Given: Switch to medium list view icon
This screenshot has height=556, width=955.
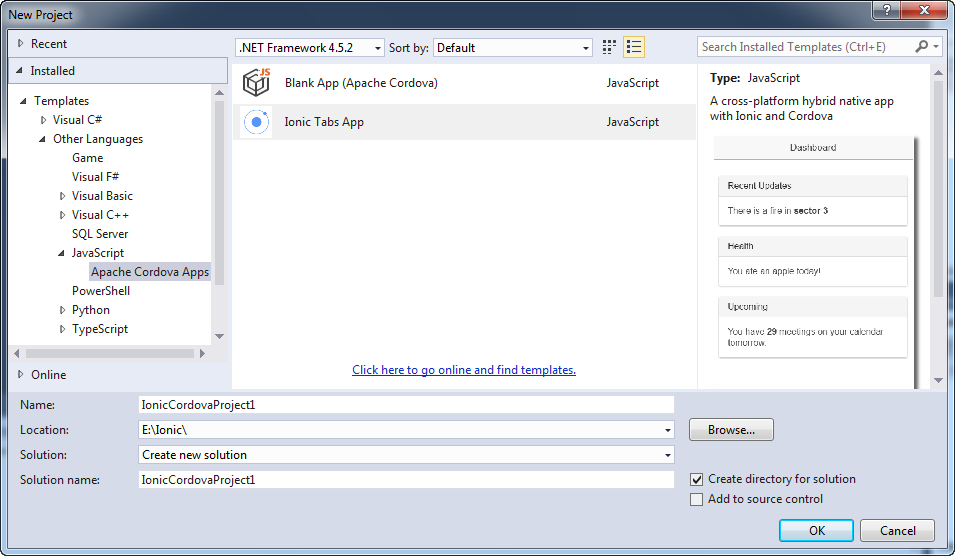Looking at the screenshot, I should 634,48.
